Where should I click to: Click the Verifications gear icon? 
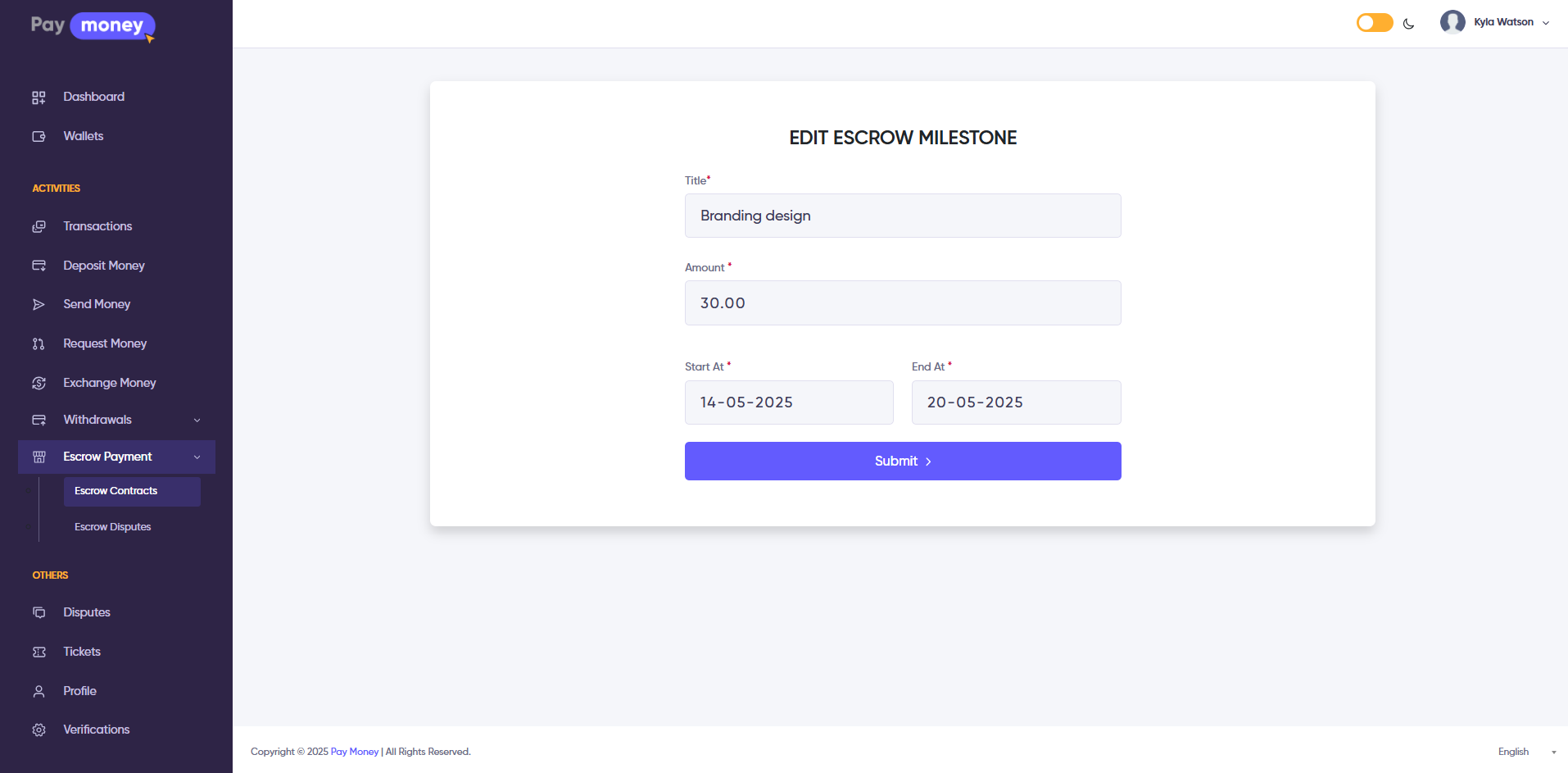point(39,730)
